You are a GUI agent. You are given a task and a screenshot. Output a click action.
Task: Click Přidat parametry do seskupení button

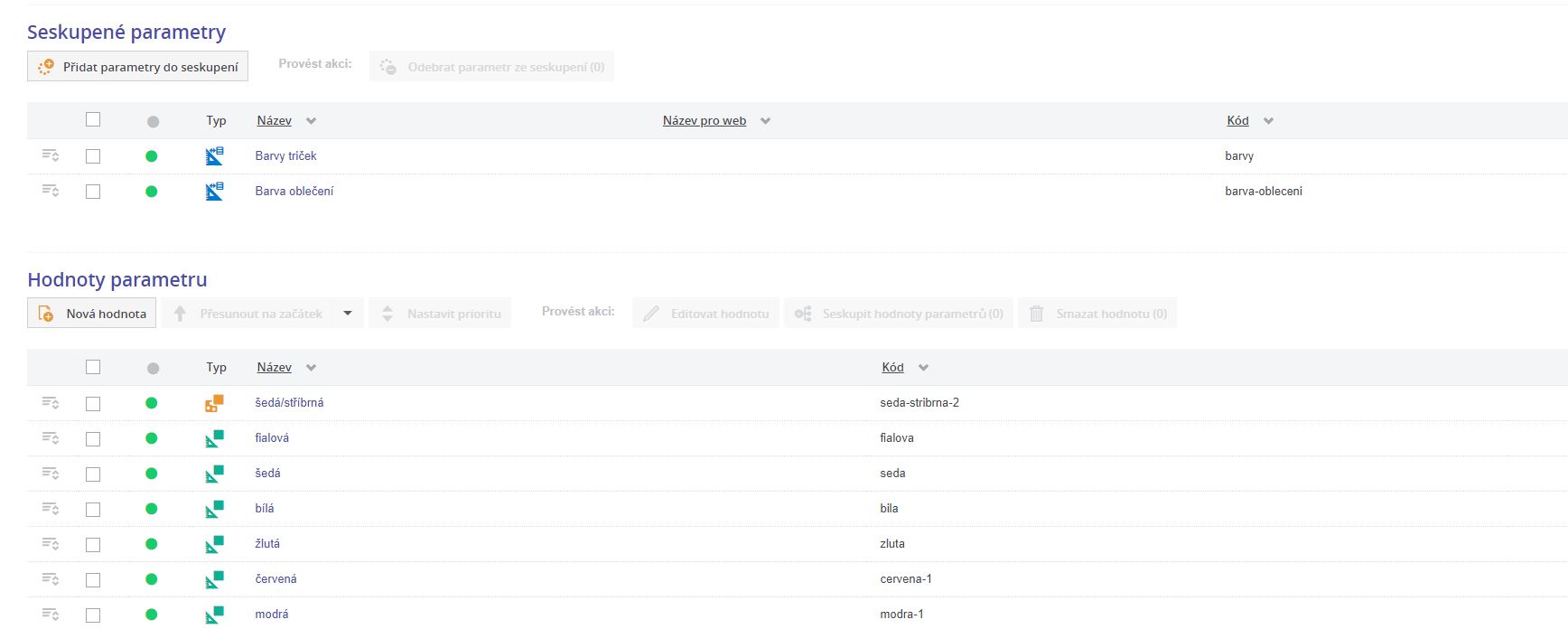coord(138,67)
